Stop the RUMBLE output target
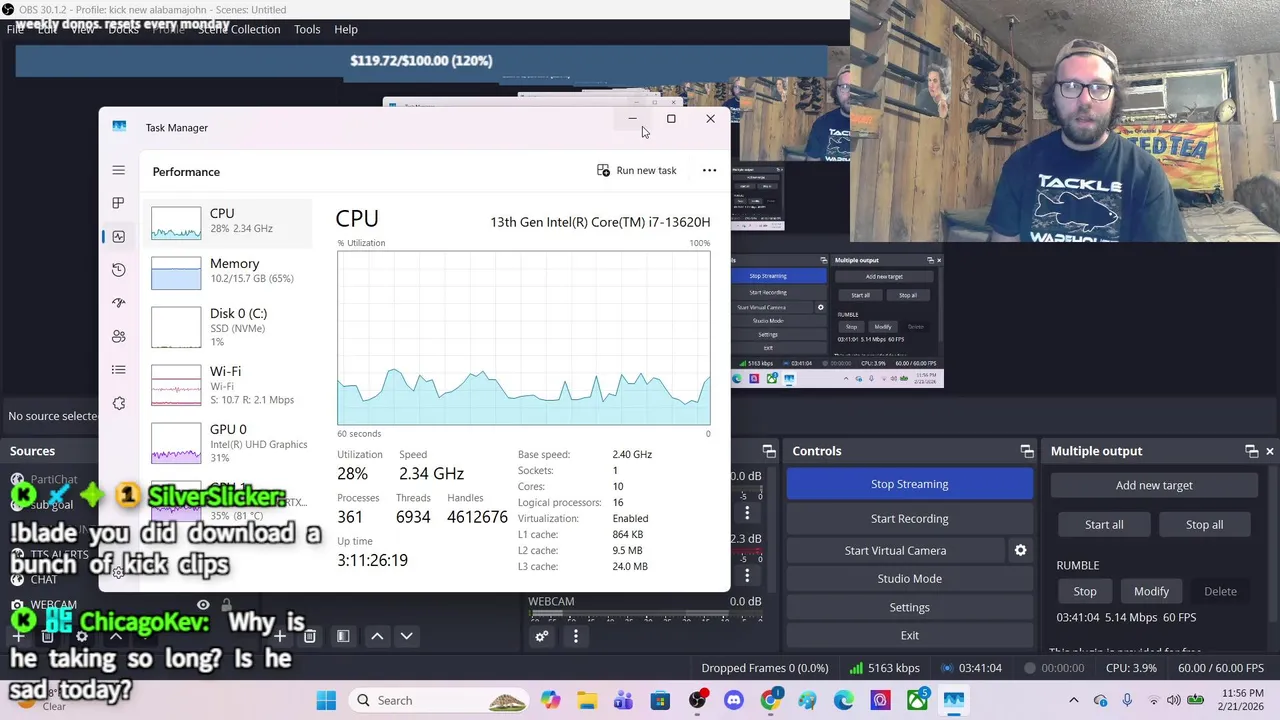 [1085, 591]
